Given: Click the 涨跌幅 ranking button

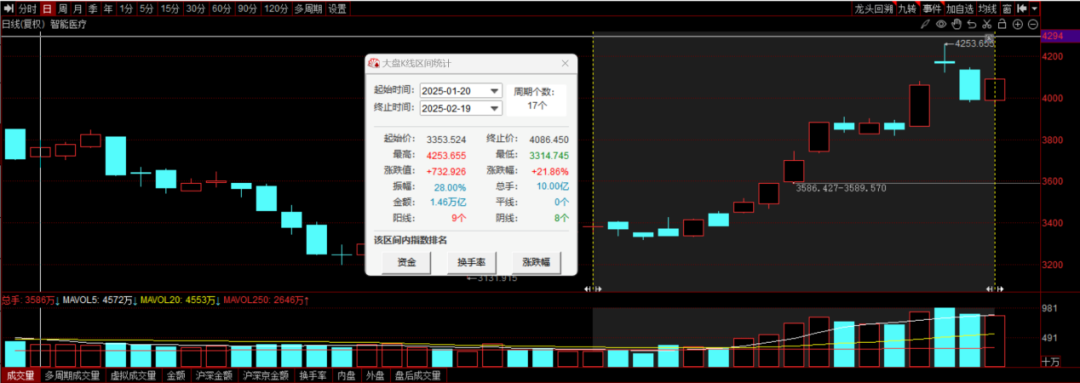Looking at the screenshot, I should click(x=537, y=262).
